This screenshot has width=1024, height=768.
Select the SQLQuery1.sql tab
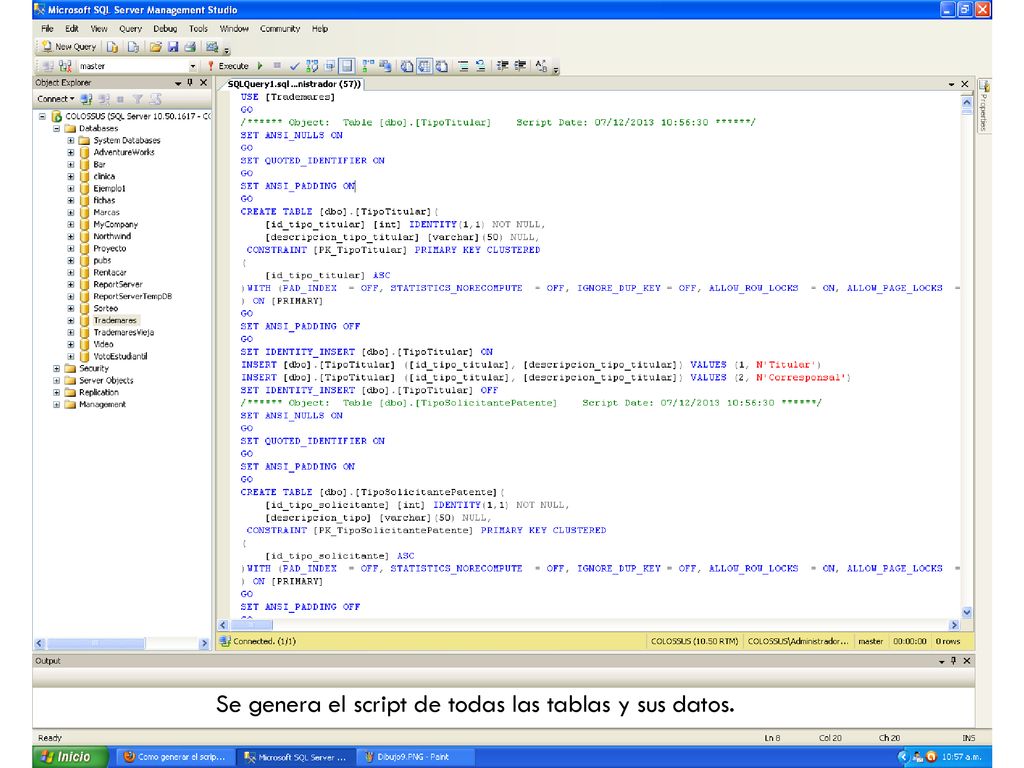tap(293, 84)
